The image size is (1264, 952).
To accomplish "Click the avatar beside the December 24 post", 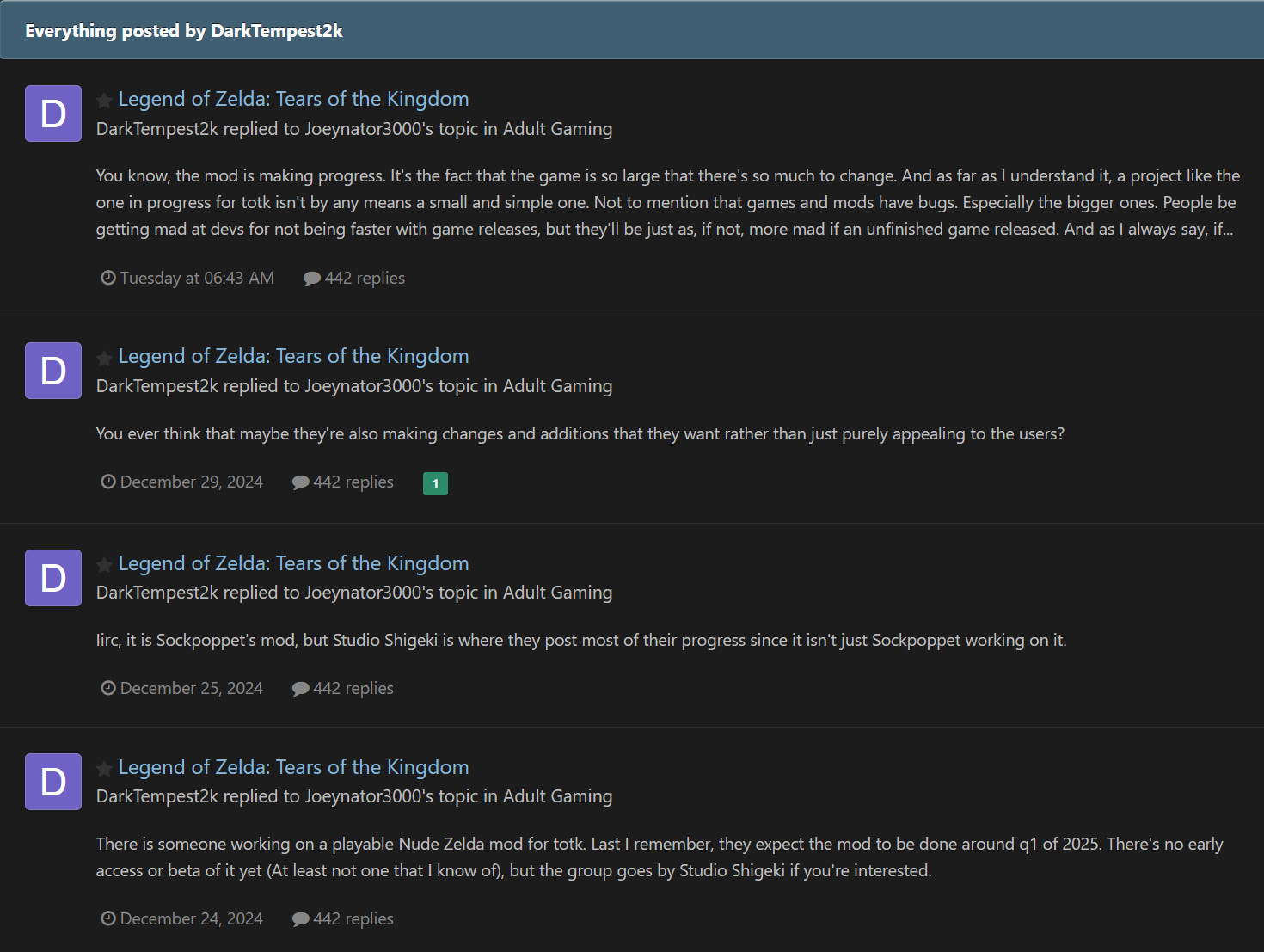I will tap(53, 782).
